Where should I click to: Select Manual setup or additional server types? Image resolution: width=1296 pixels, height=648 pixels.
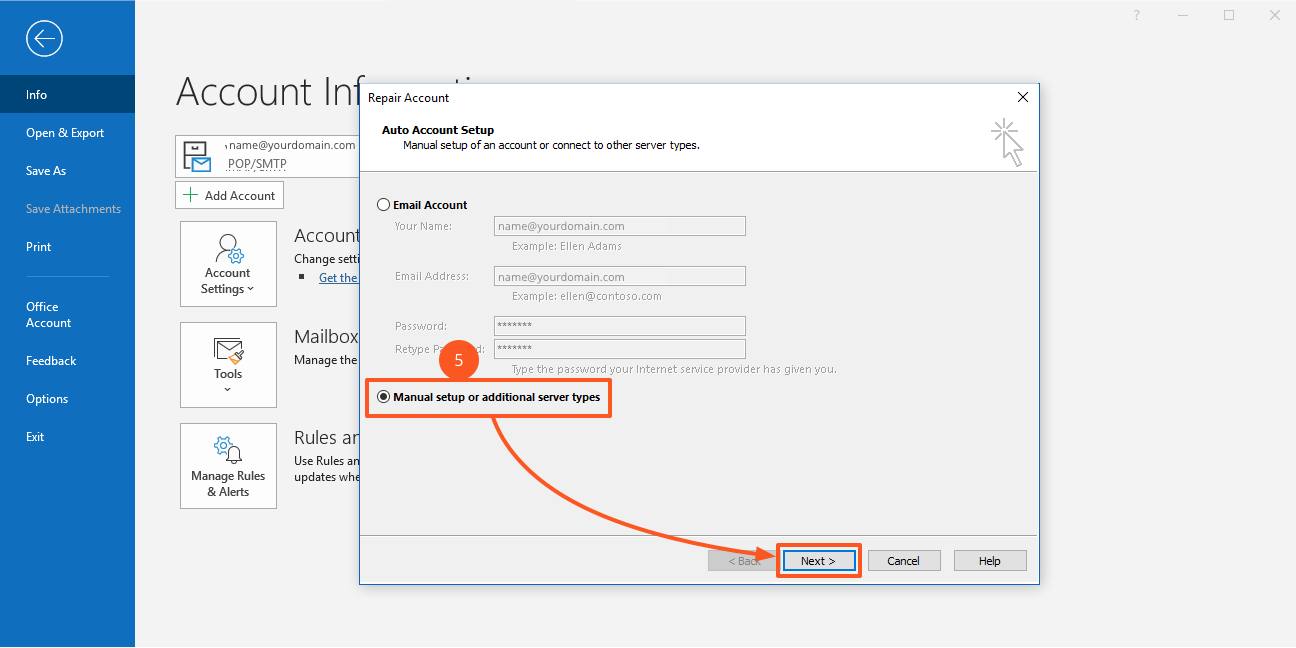coord(384,397)
